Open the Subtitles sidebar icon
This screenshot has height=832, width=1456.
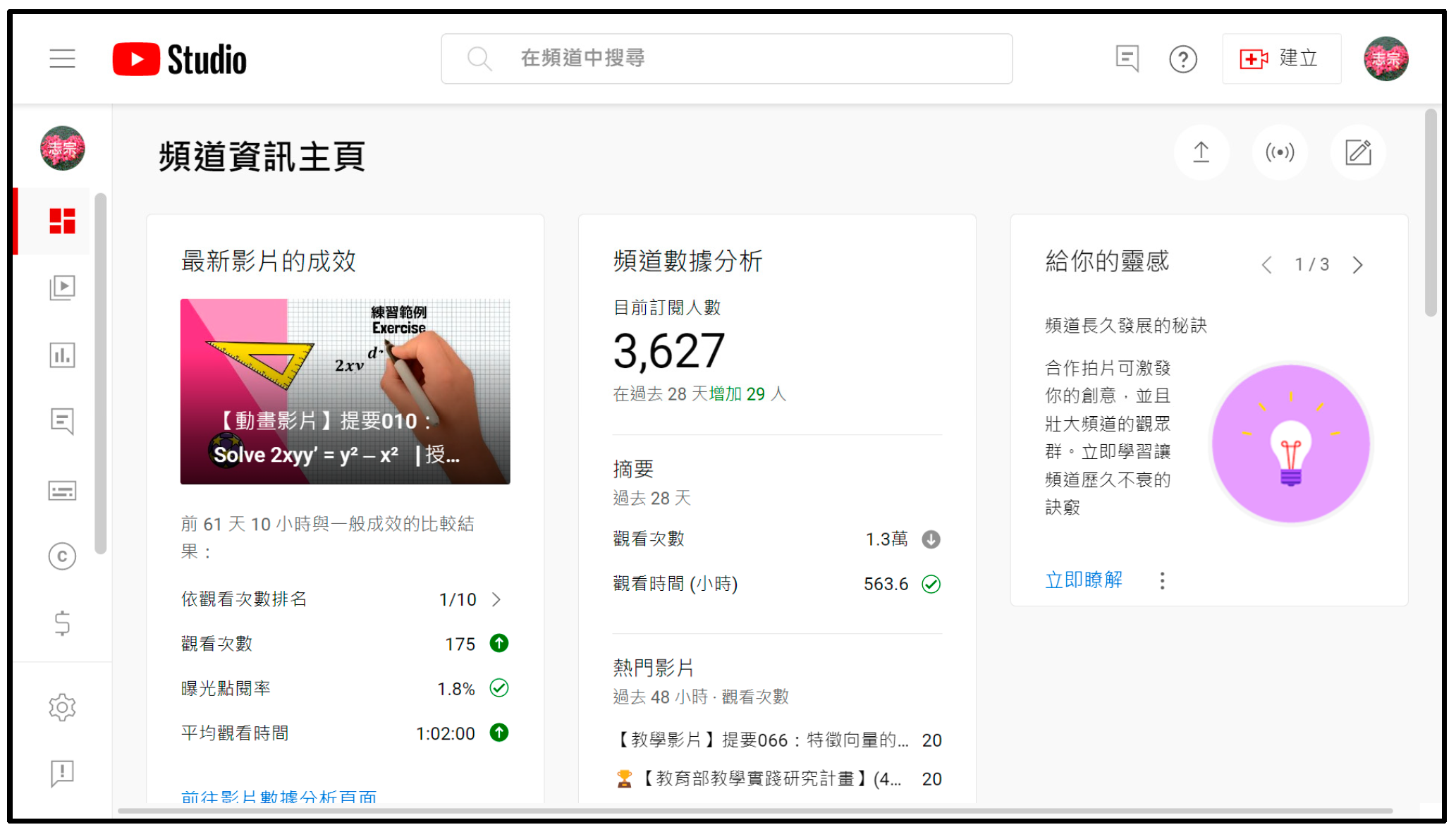click(x=62, y=490)
